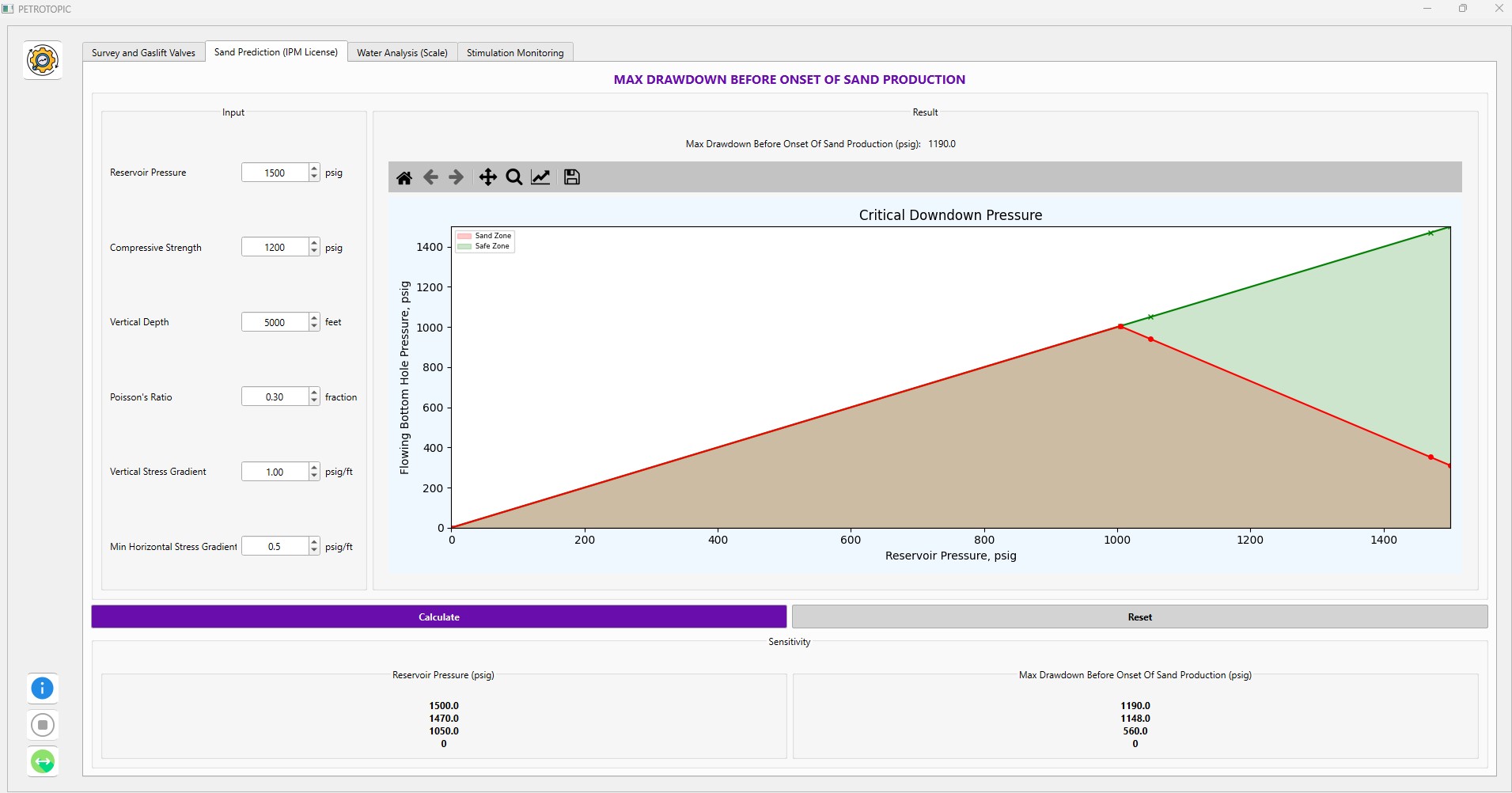This screenshot has width=1512, height=793.
Task: Open the Water Analysis (Scale) tab
Action: pos(402,53)
